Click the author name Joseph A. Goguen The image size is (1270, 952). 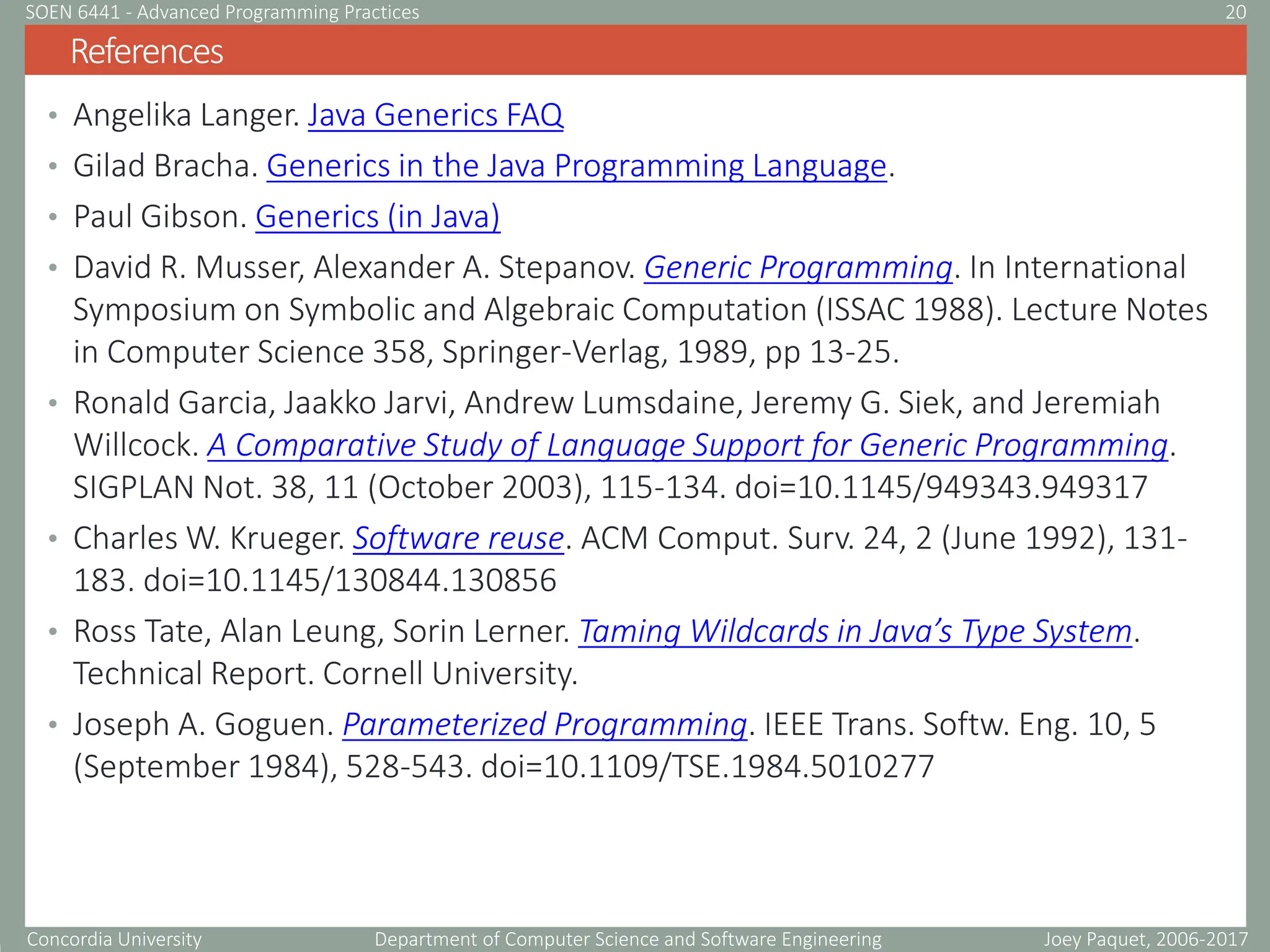204,725
